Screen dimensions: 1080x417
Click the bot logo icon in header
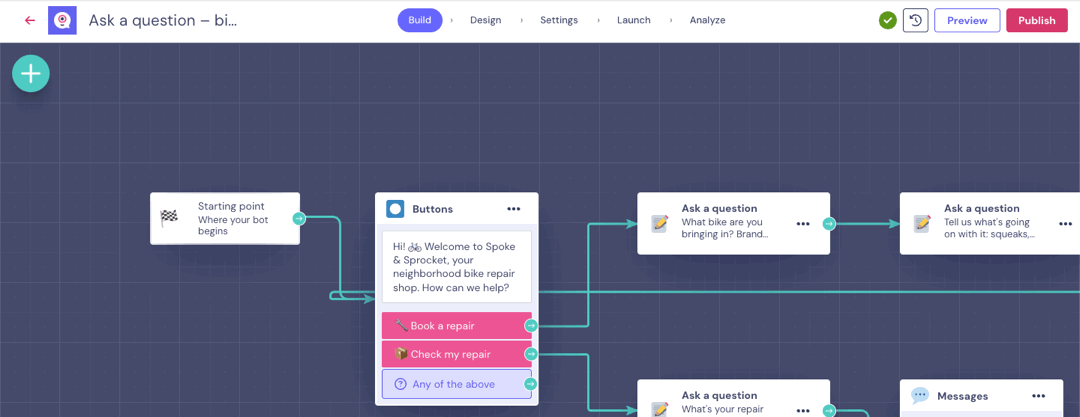tap(62, 21)
